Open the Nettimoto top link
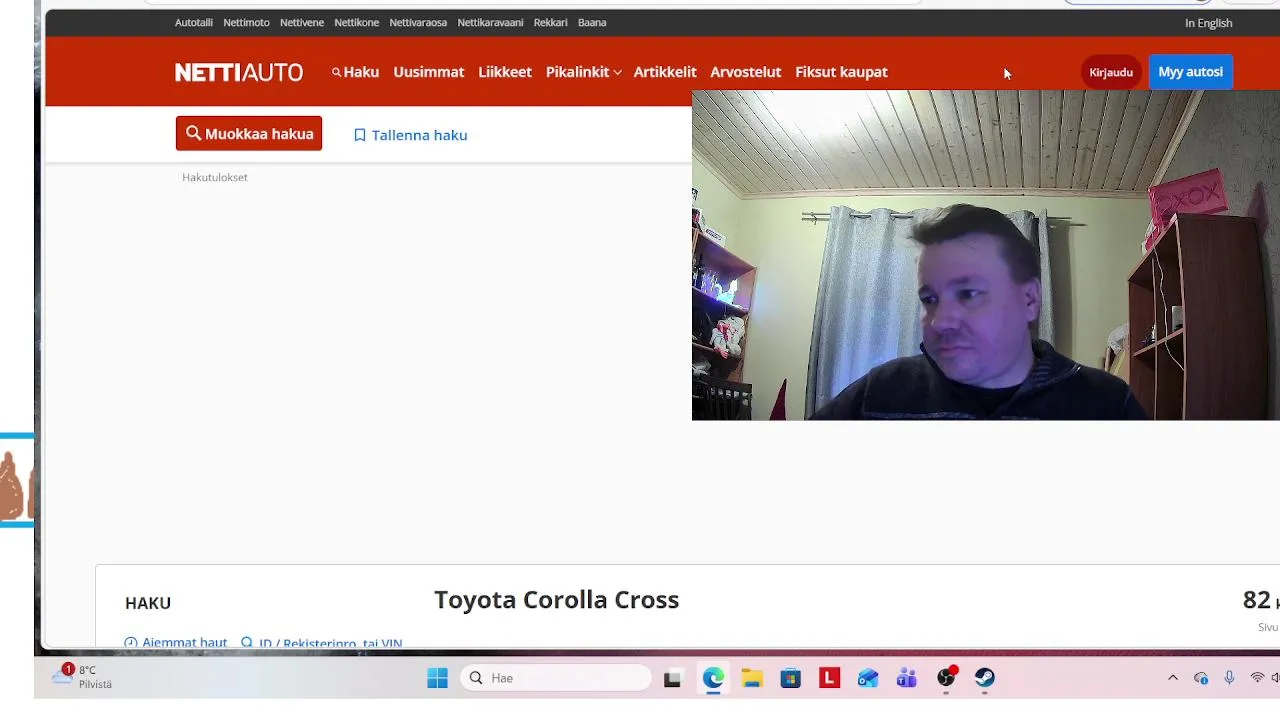1280x720 pixels. (247, 22)
